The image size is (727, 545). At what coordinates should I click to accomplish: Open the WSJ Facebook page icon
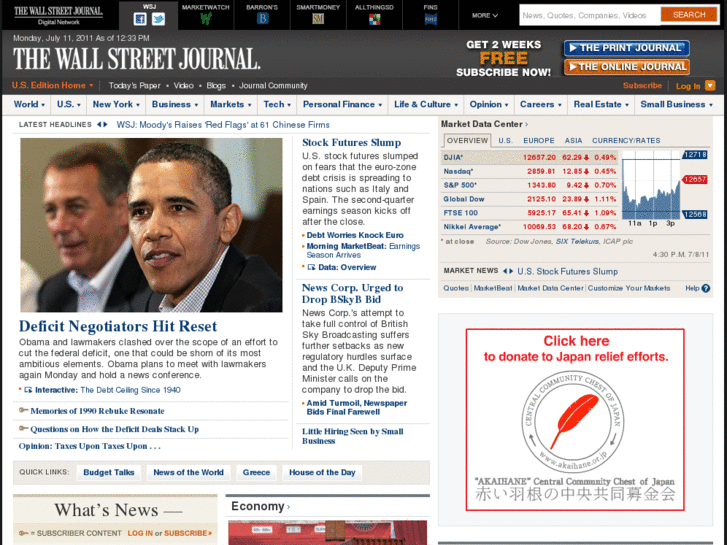tap(140, 19)
